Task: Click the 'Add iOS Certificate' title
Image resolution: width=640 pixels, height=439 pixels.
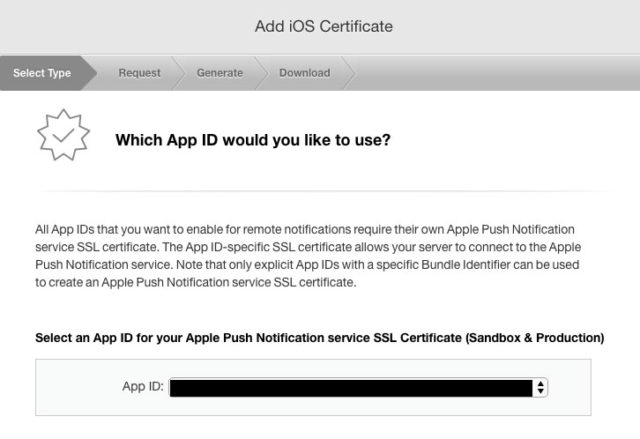Action: (x=324, y=27)
